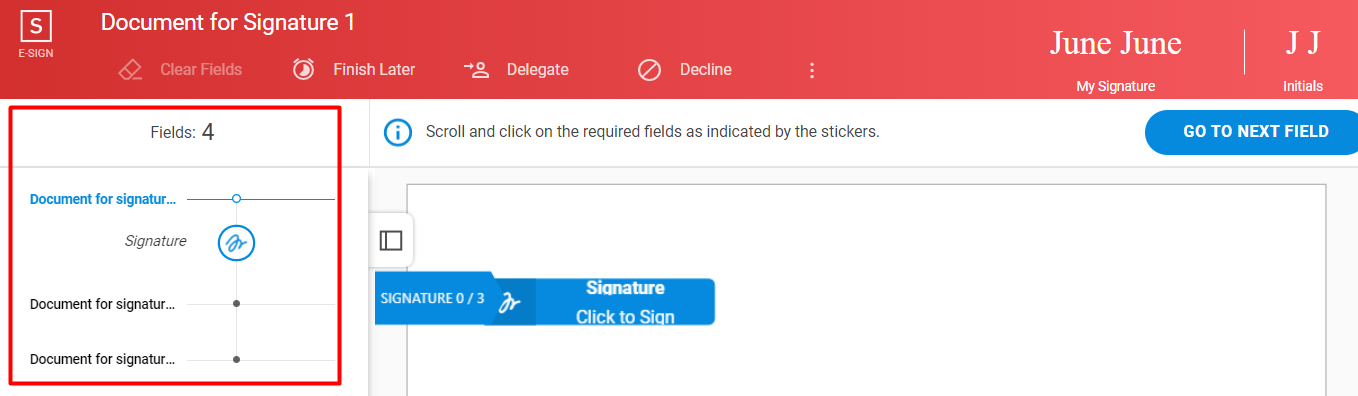Select Finish Later option
This screenshot has height=396, width=1358.
pyautogui.click(x=374, y=70)
